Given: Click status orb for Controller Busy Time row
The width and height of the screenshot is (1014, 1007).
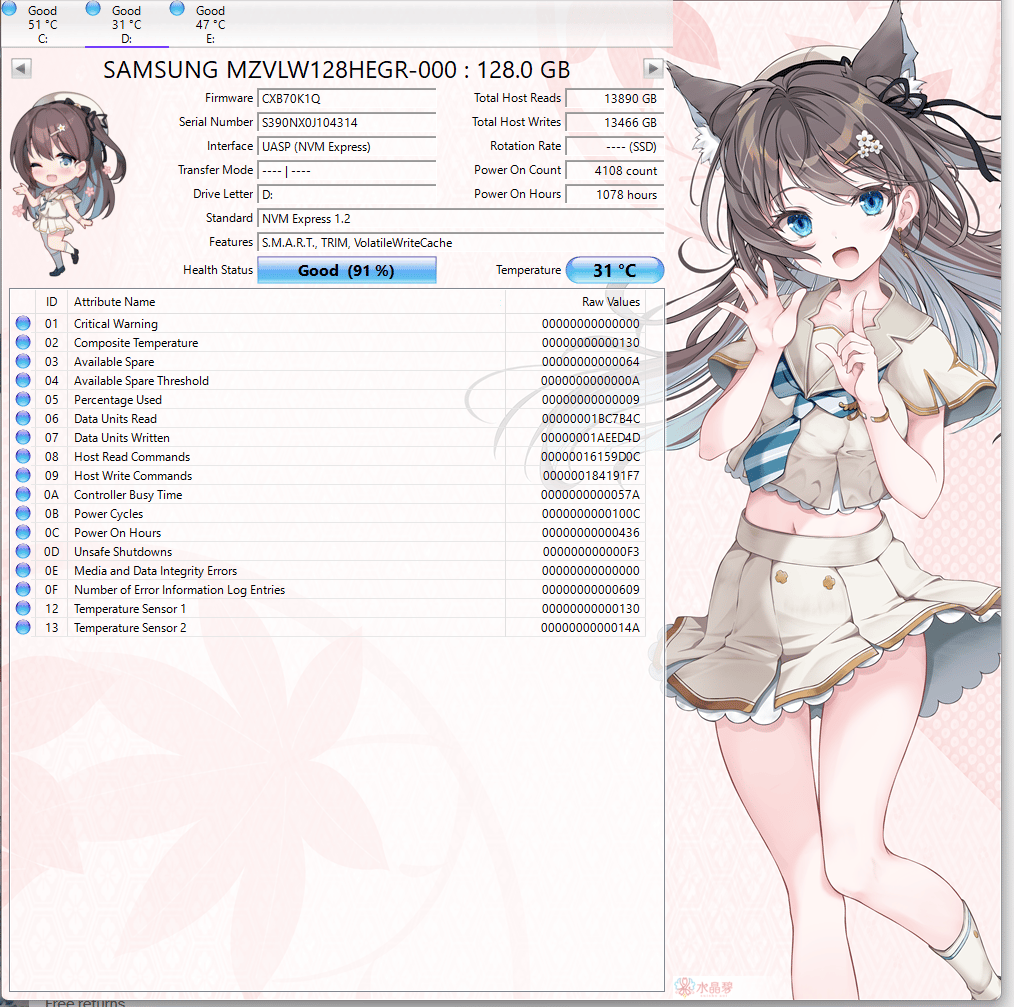Looking at the screenshot, I should tap(23, 494).
